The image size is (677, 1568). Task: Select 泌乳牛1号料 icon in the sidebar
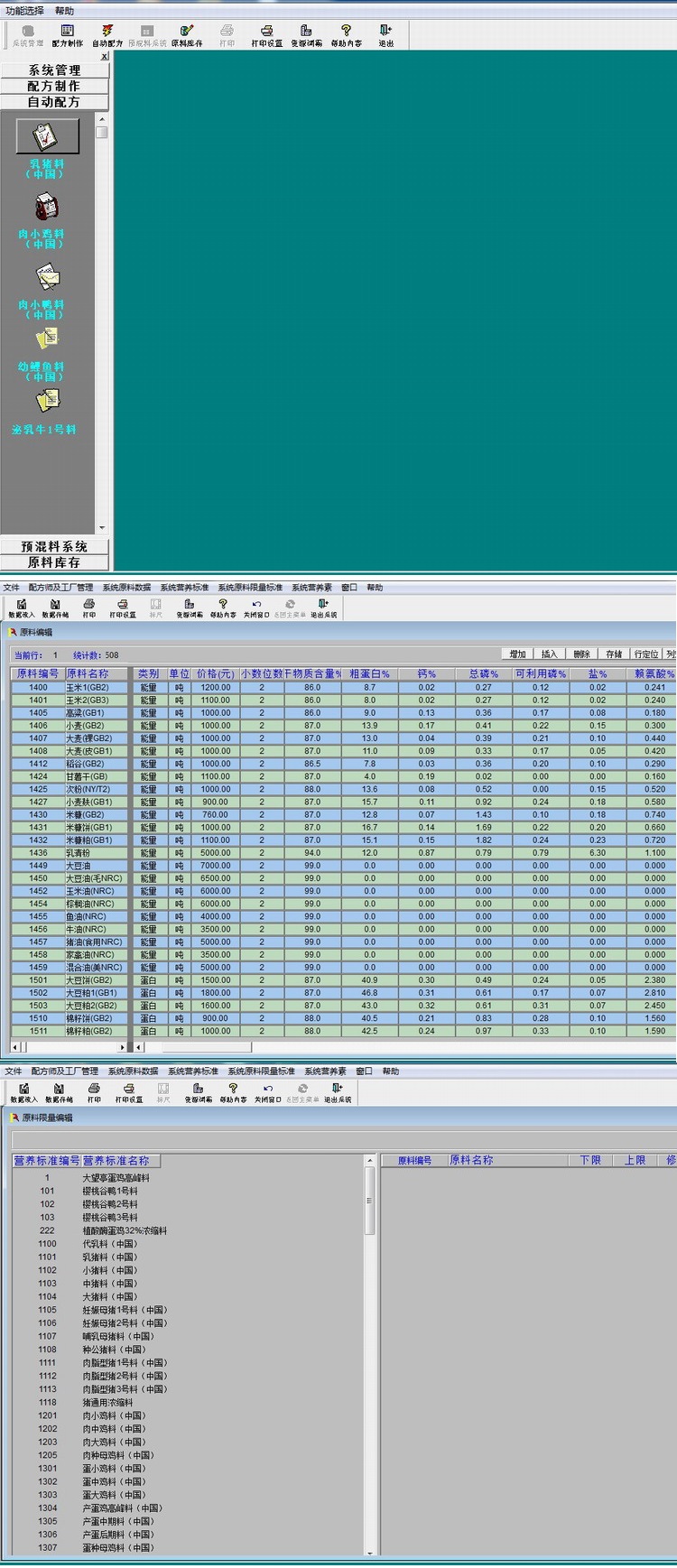click(x=47, y=401)
